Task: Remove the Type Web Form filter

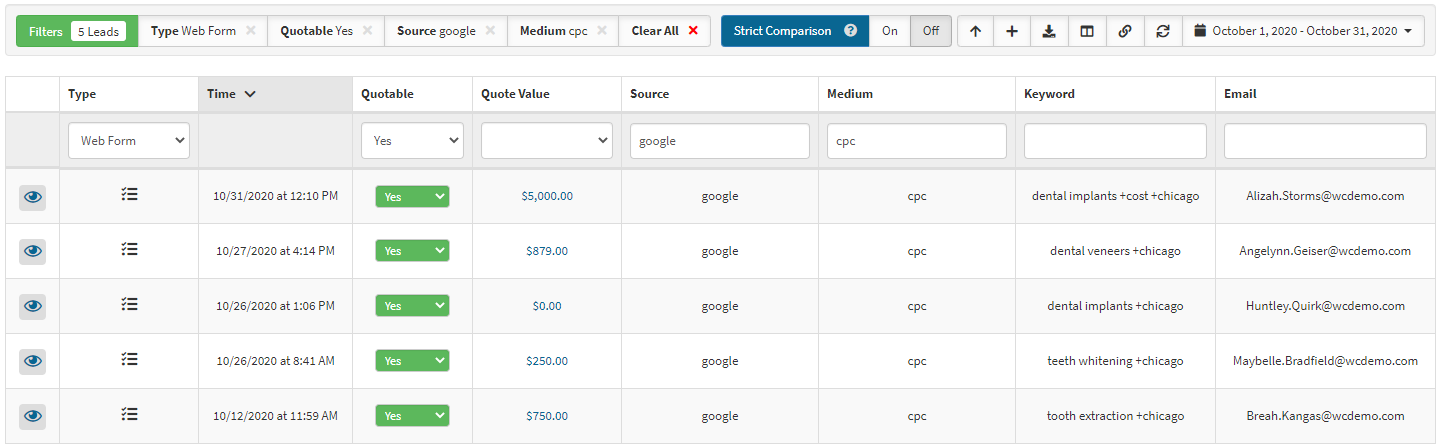Action: pos(250,30)
